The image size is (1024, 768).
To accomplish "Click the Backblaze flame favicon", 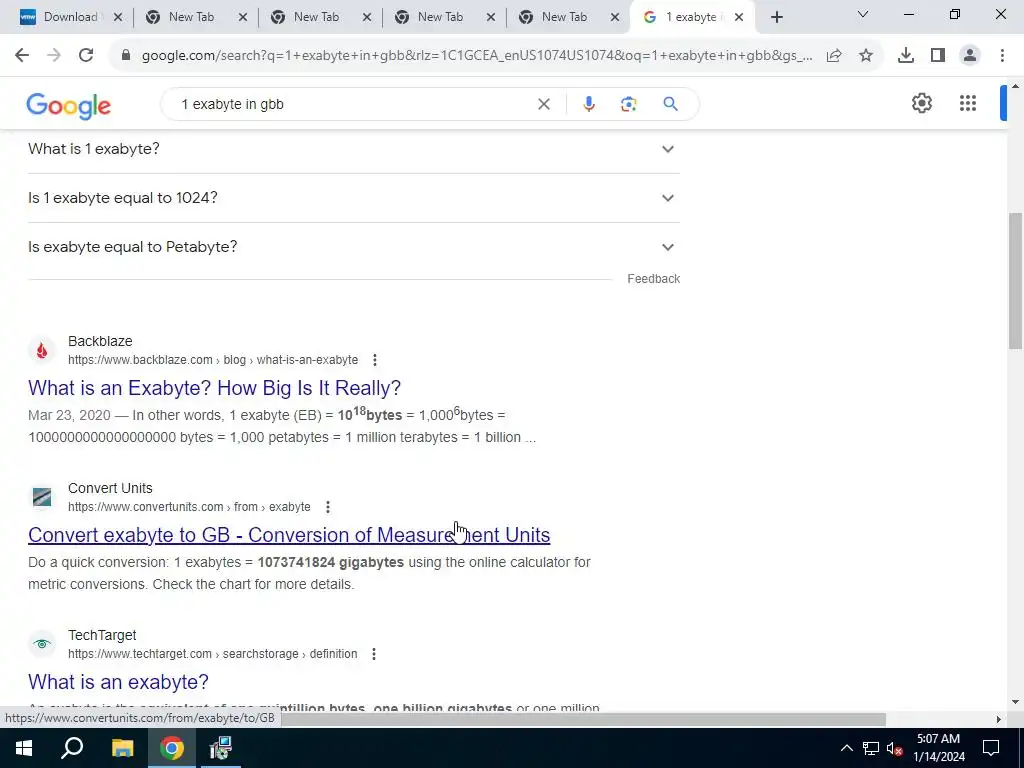I will point(42,351).
